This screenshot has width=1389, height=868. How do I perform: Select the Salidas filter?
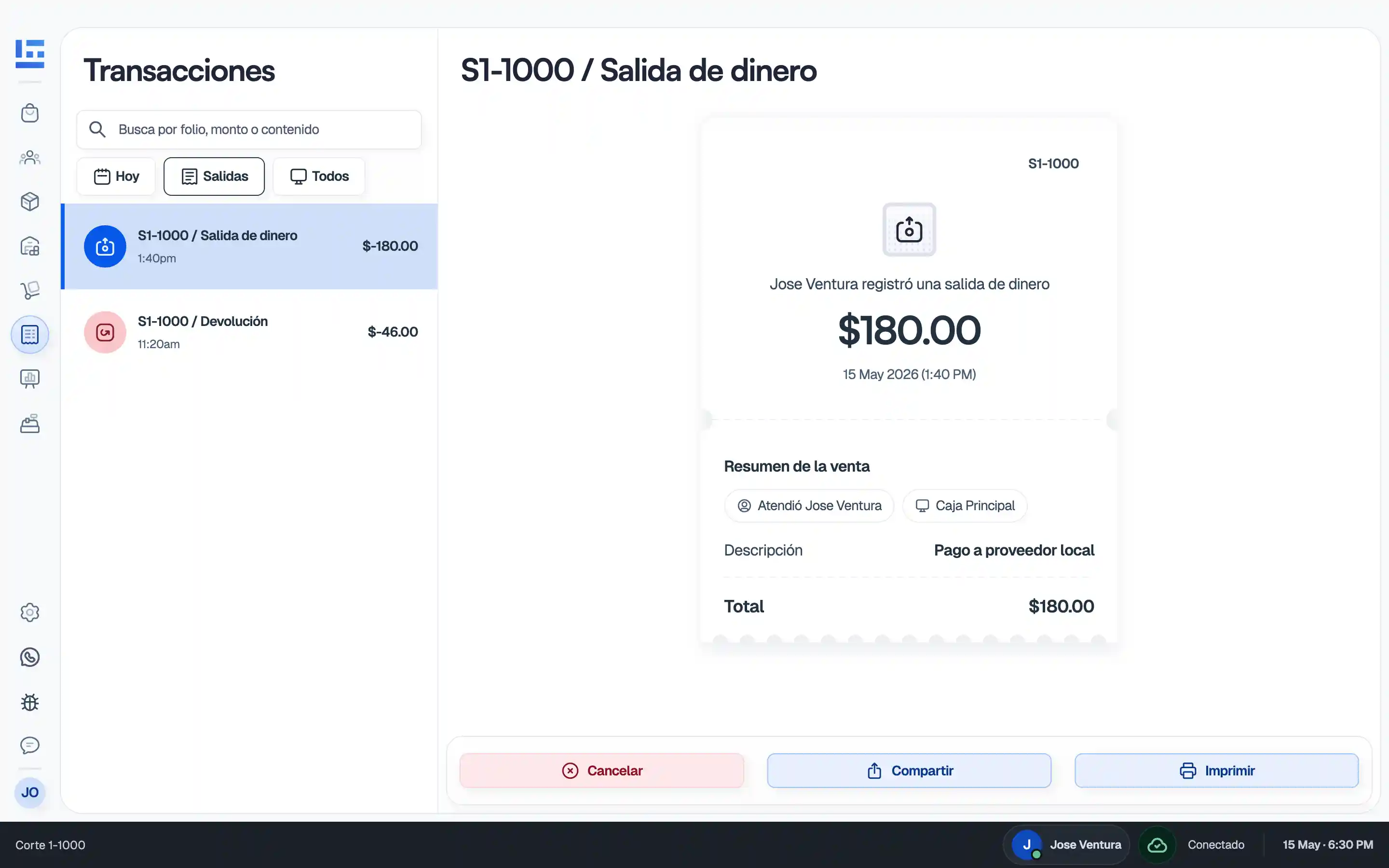(214, 176)
